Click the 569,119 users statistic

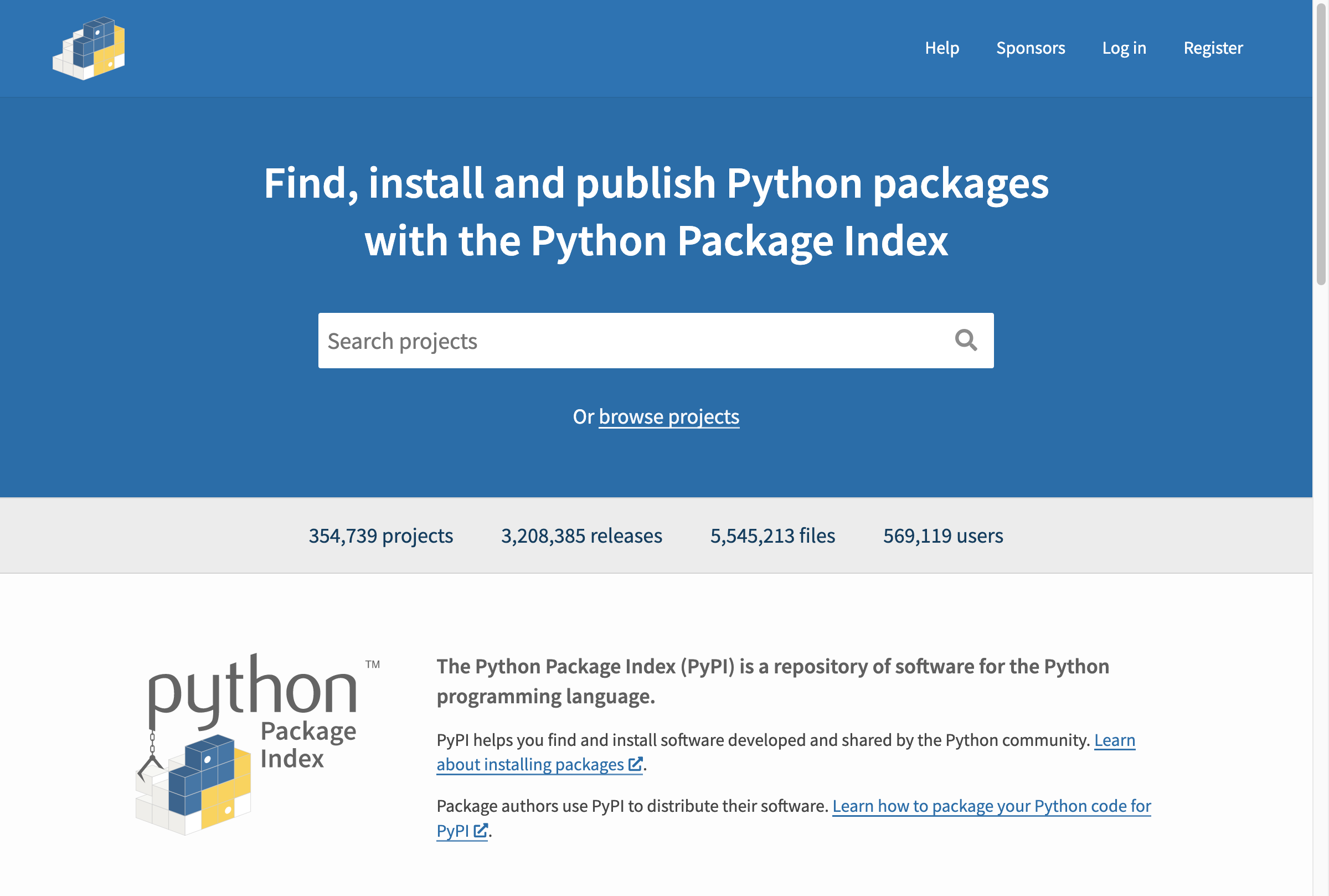pos(942,535)
